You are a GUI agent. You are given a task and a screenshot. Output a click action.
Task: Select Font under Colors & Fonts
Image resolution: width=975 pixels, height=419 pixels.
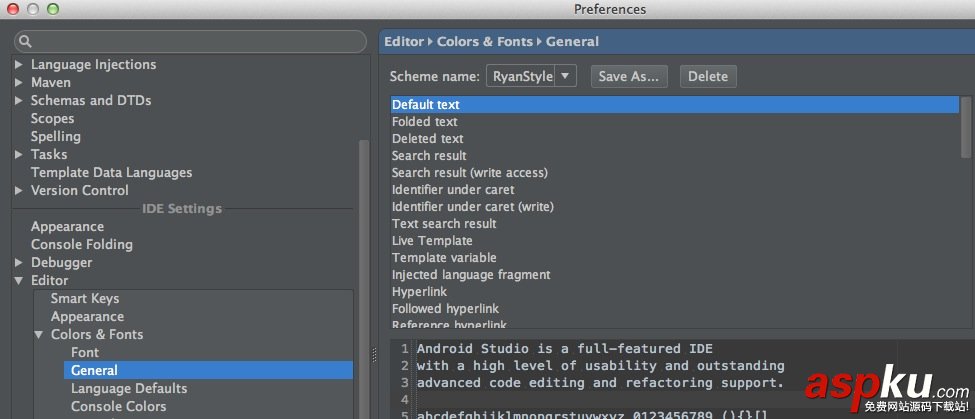pos(85,352)
